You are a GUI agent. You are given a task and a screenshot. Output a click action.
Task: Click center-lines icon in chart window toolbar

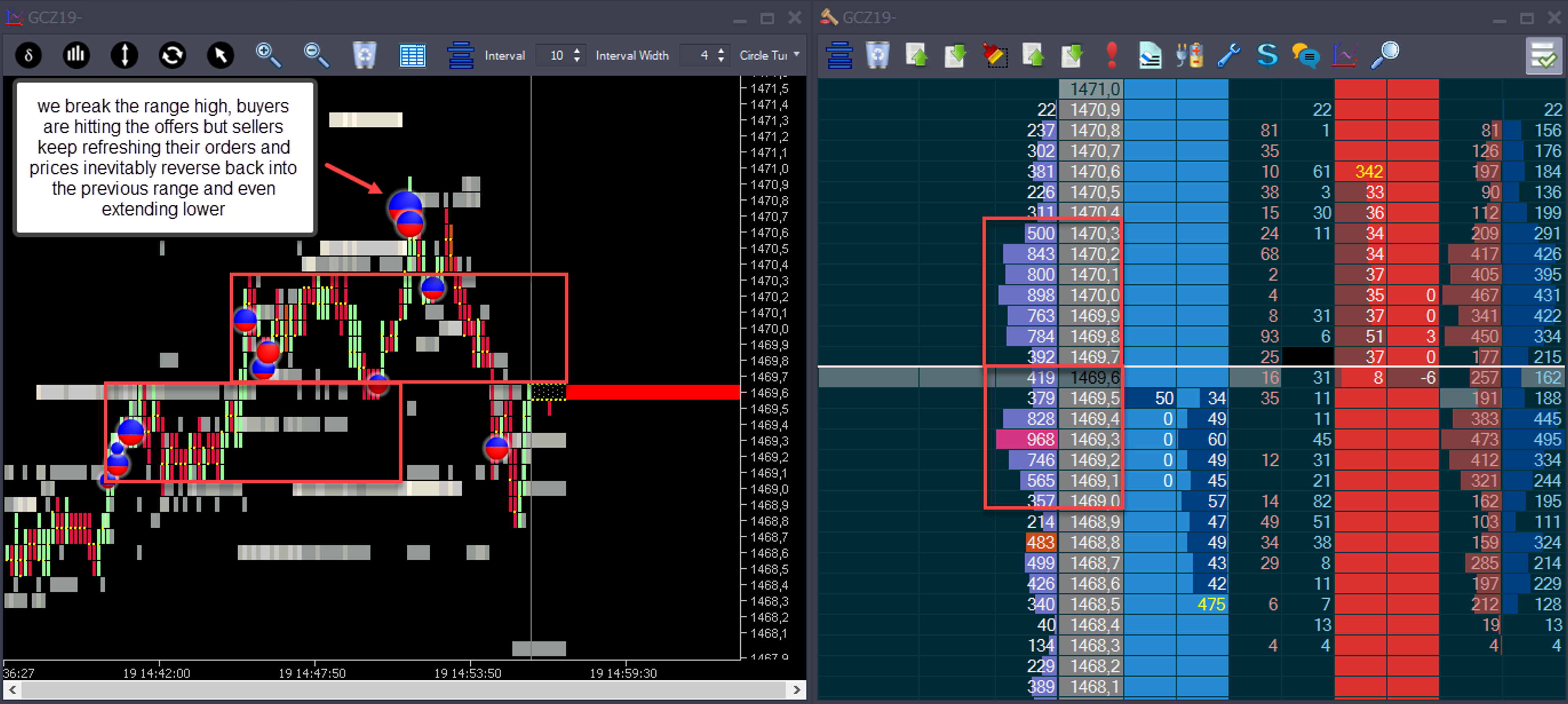(461, 56)
